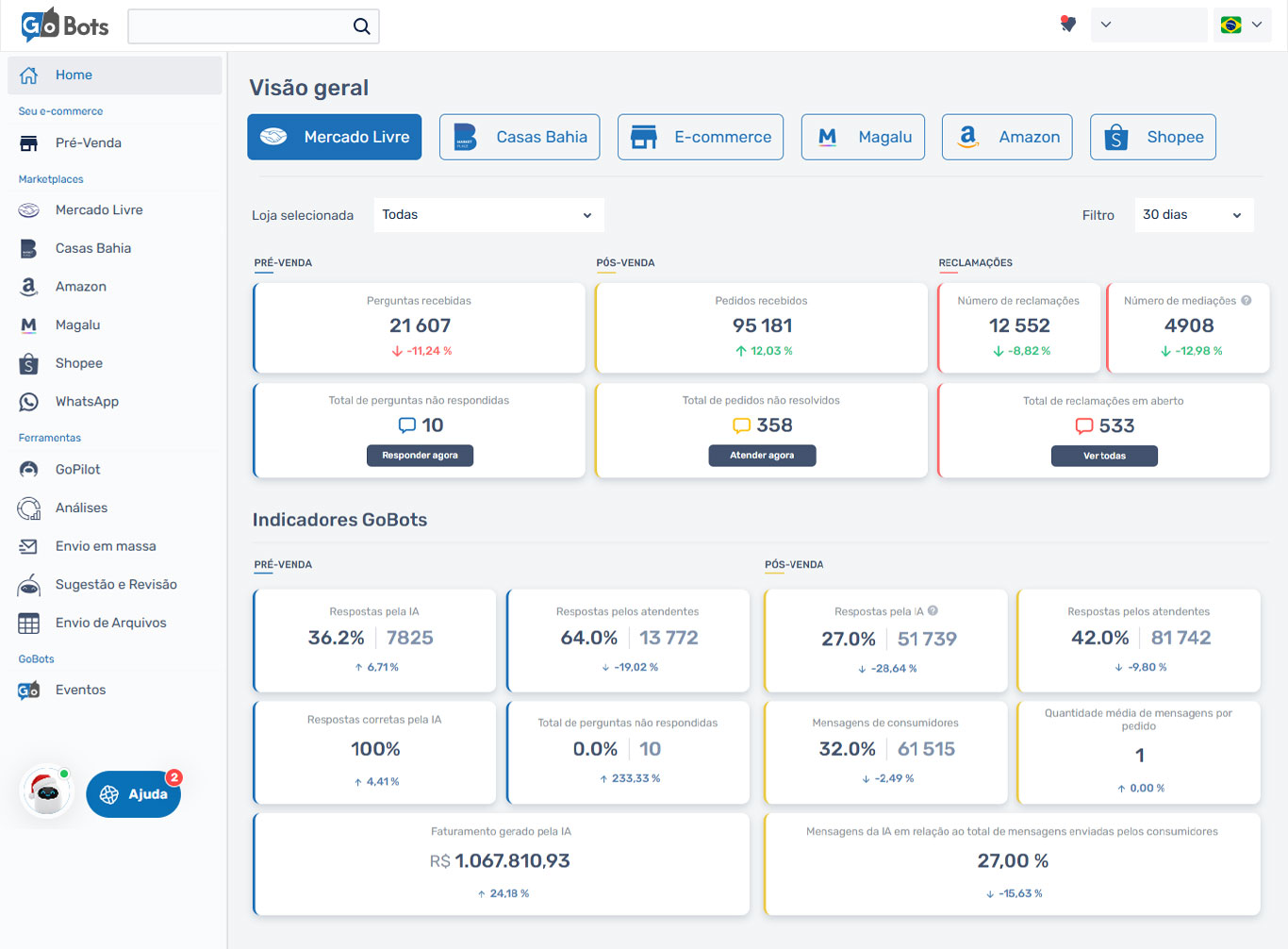Click the Envio de Arquivos table icon
This screenshot has width=1288, height=949.
(29, 624)
